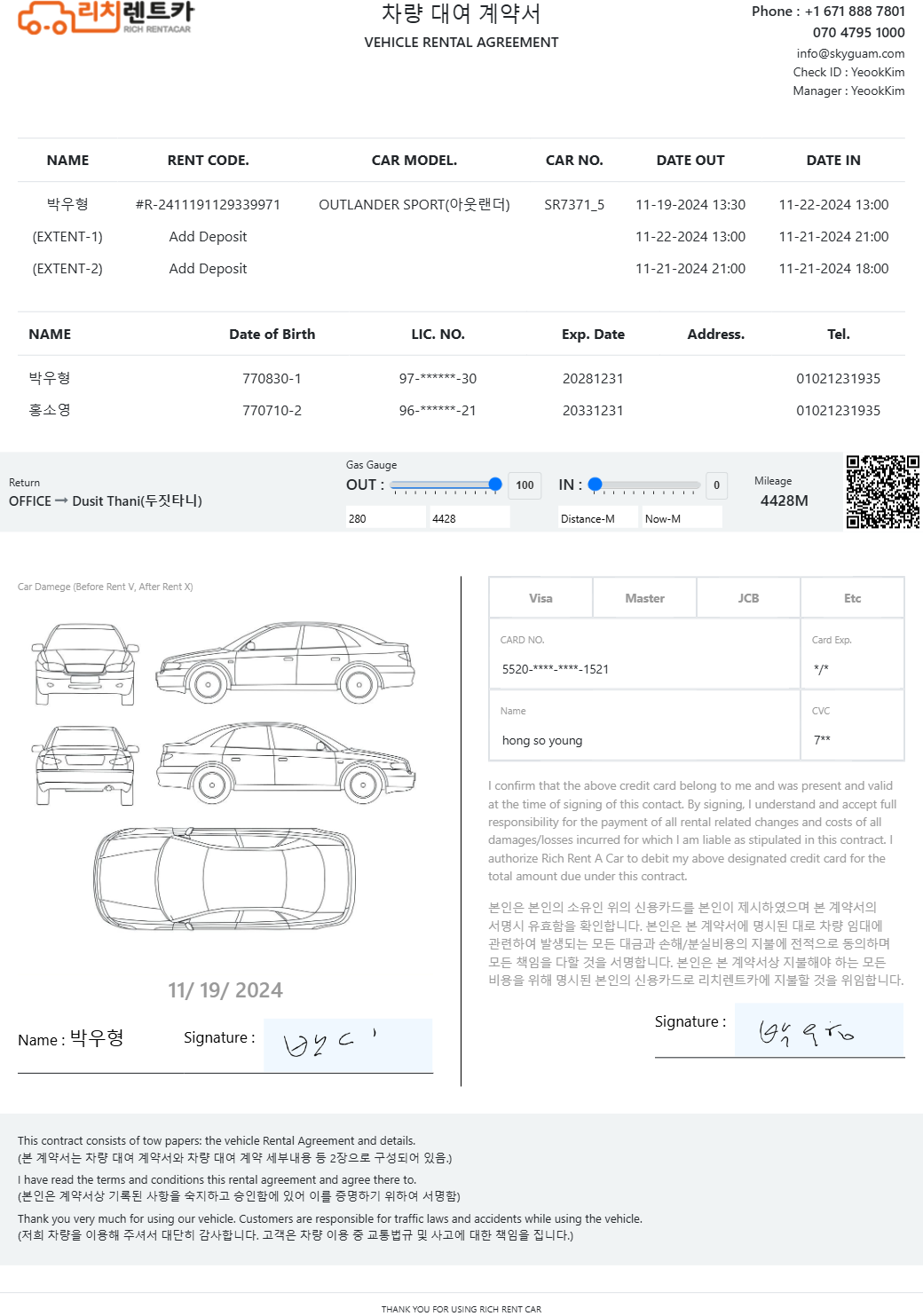Adjust the IN gas gauge slider
The image size is (923, 1316).
click(645, 485)
